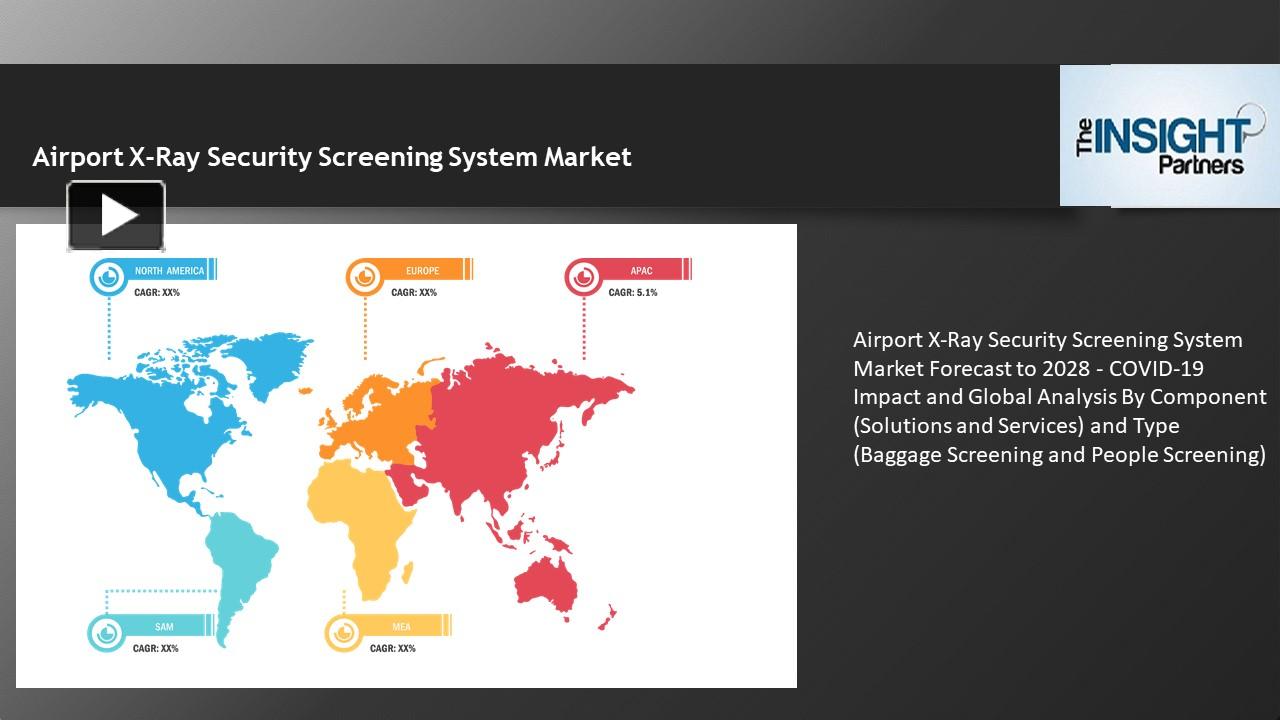Click the video play button icon
The height and width of the screenshot is (720, 1280).
(115, 213)
